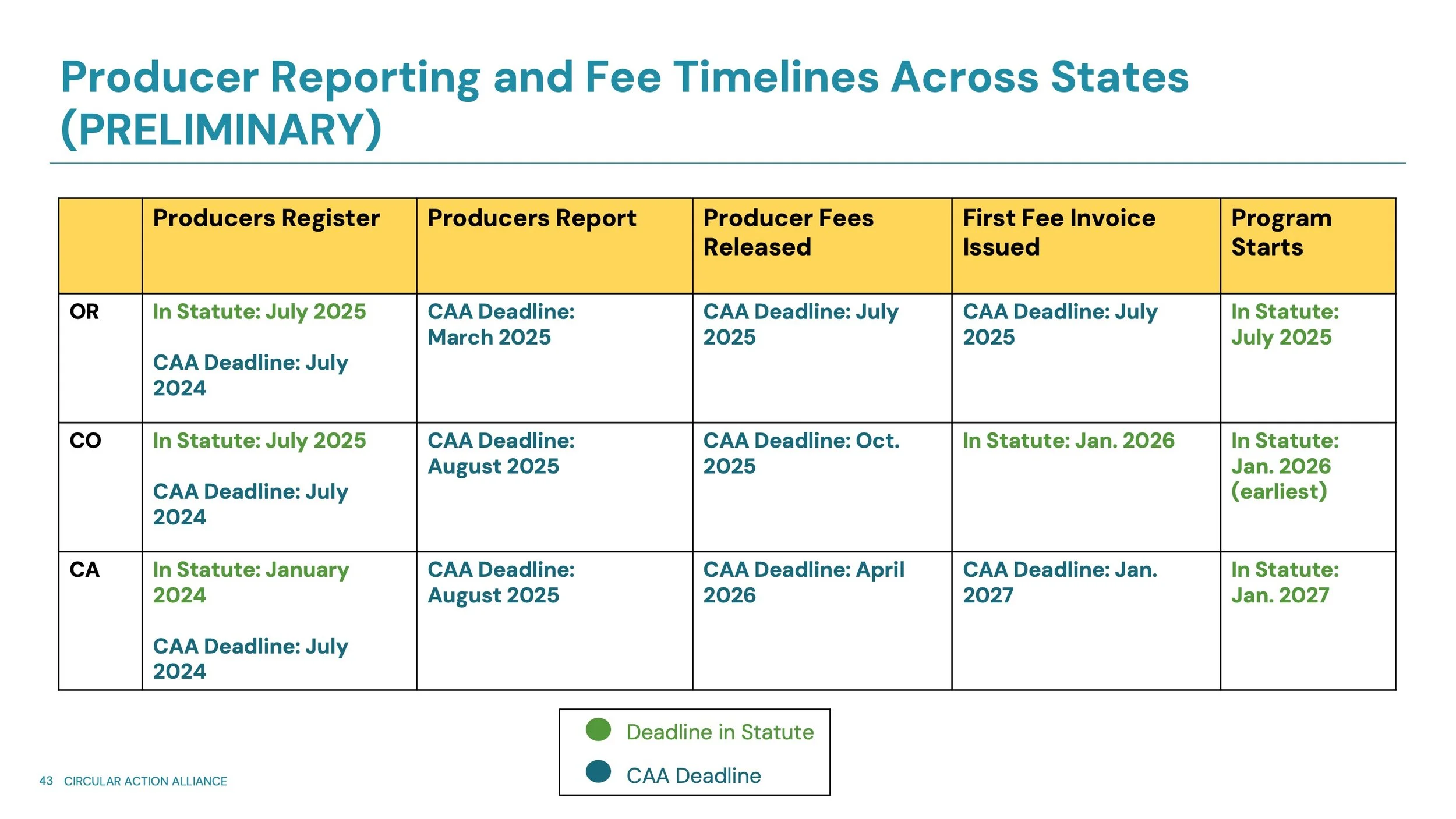The height and width of the screenshot is (819, 1456).
Task: Select the Producers Register column header
Action: tap(266, 218)
